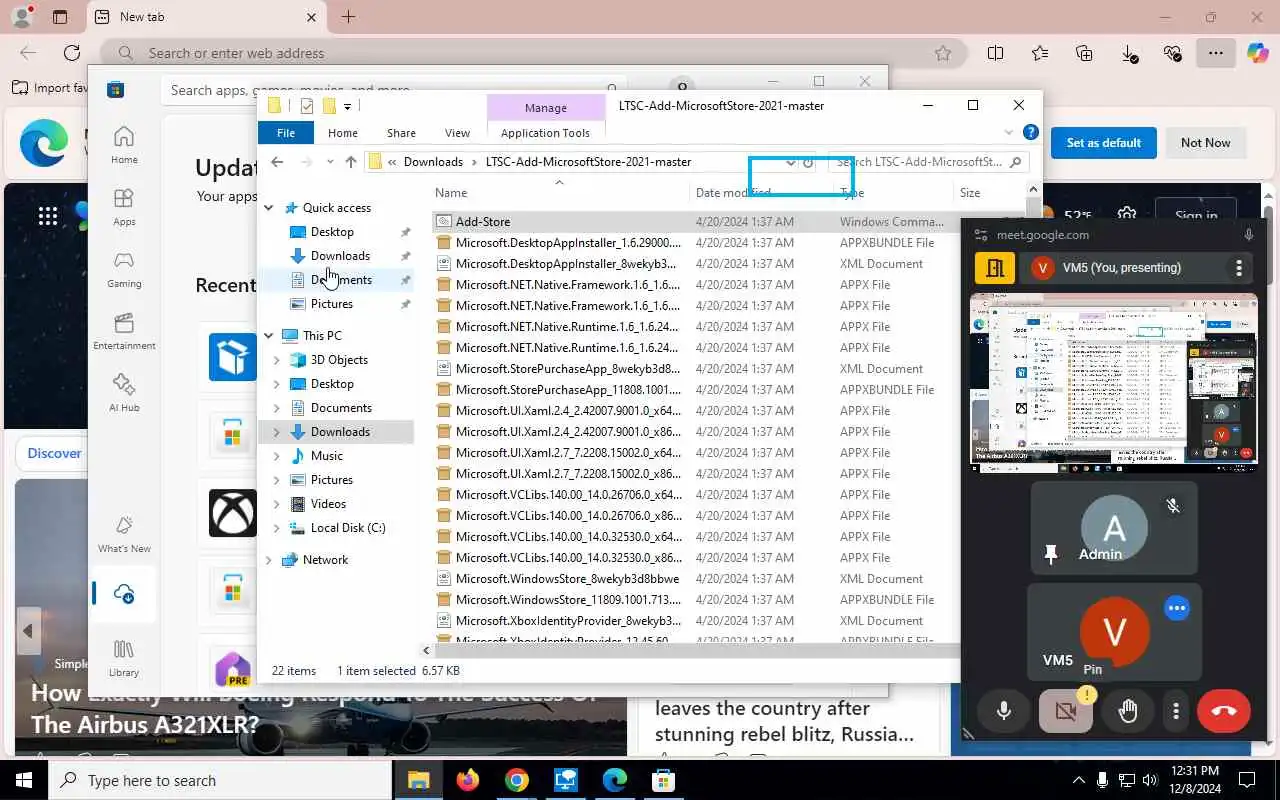1280x800 pixels.
Task: Expand Local Disk (C:) tree node
Action: 277,528
